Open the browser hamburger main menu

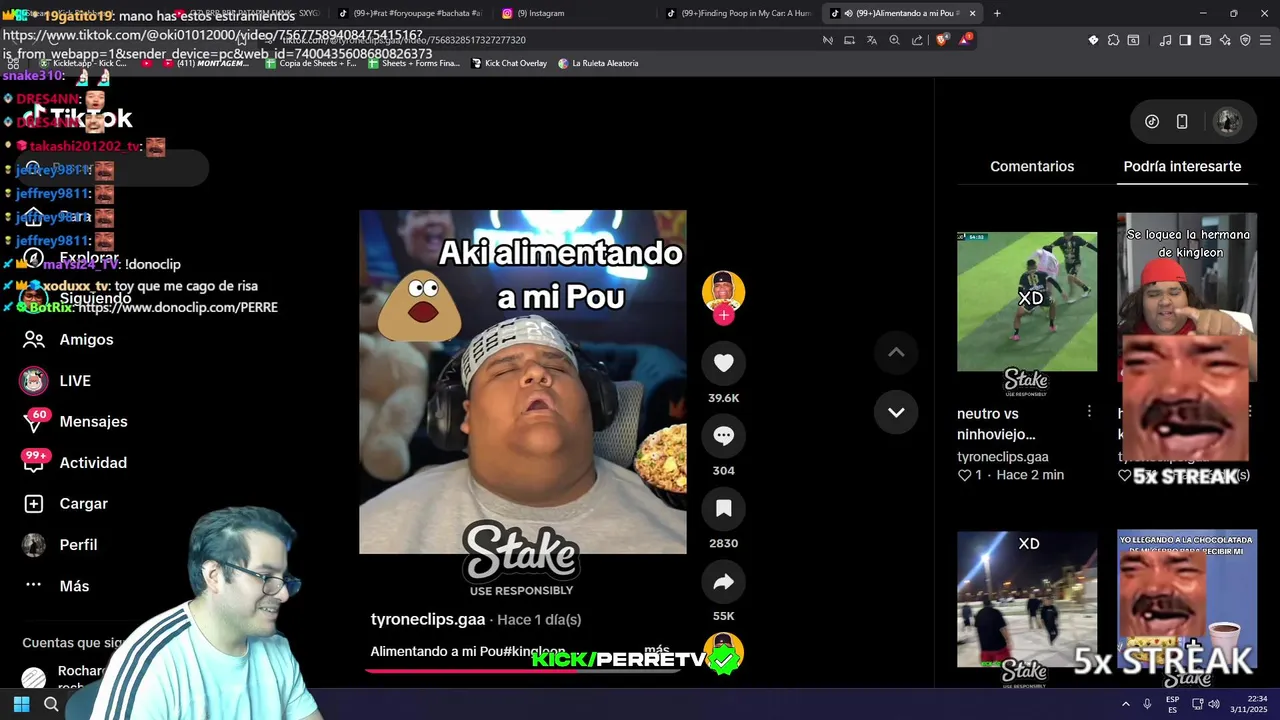point(1265,40)
